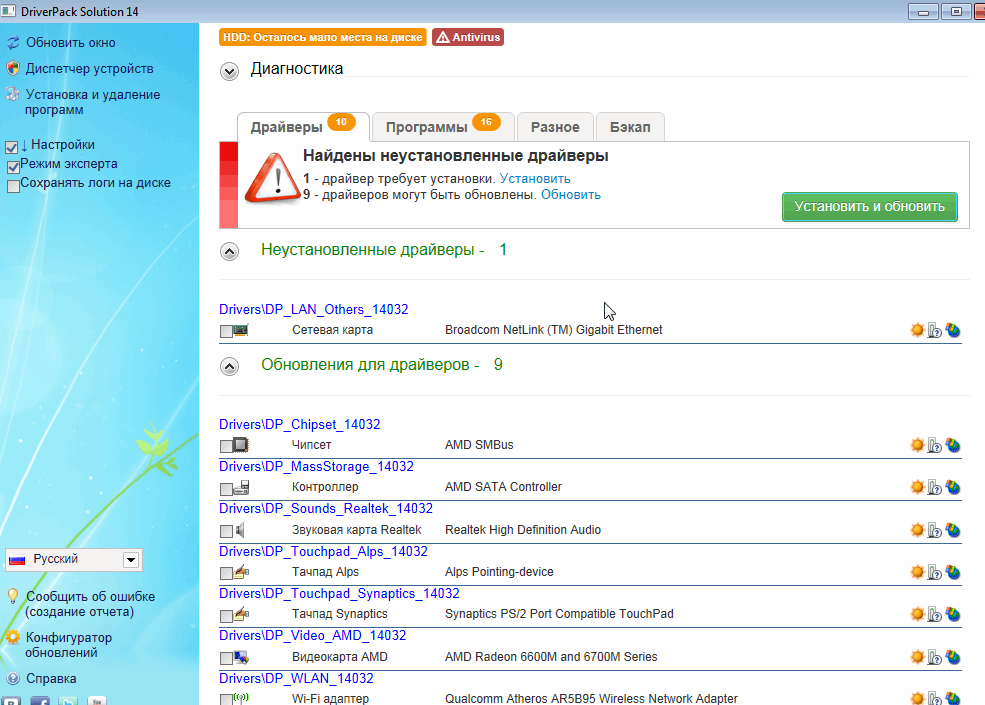
Task: Open device info icon for AMD SATA Controller
Action: (x=935, y=488)
